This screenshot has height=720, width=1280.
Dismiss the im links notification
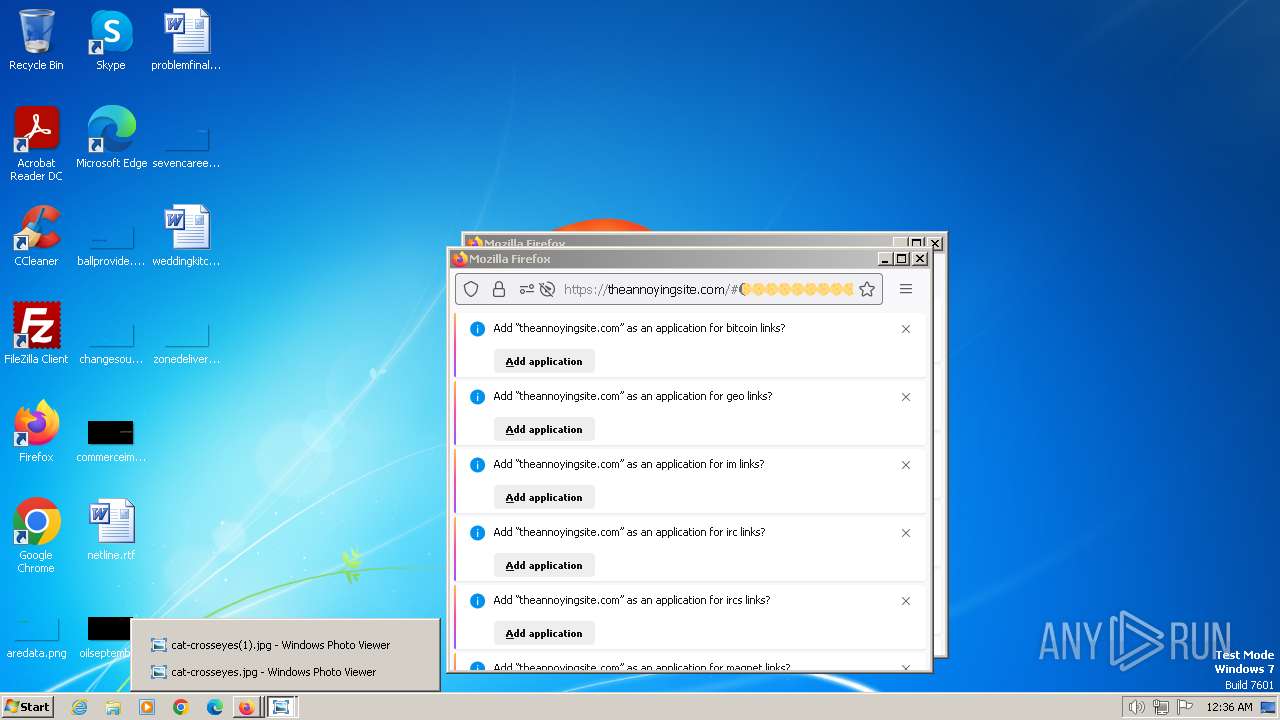[x=906, y=465]
